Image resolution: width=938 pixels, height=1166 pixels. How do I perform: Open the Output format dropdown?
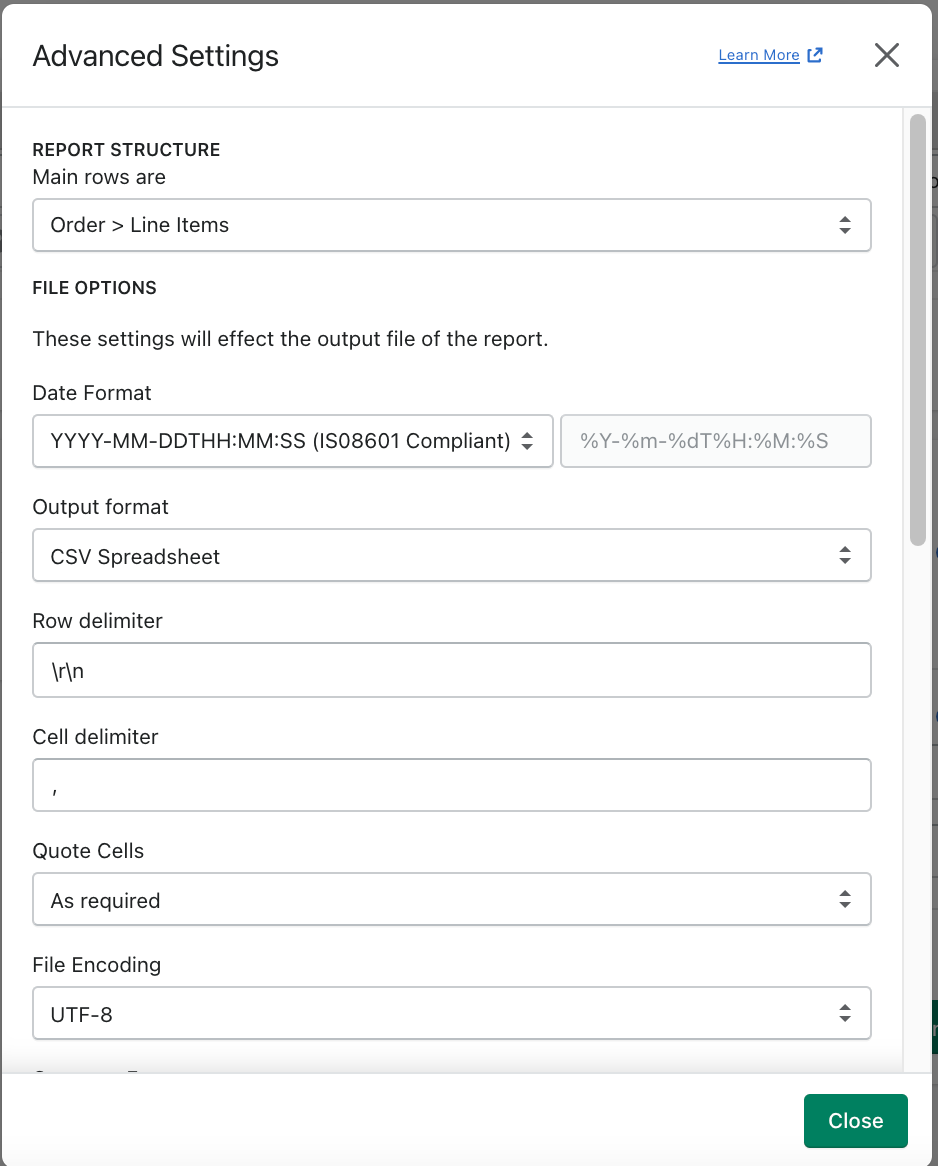click(x=452, y=555)
